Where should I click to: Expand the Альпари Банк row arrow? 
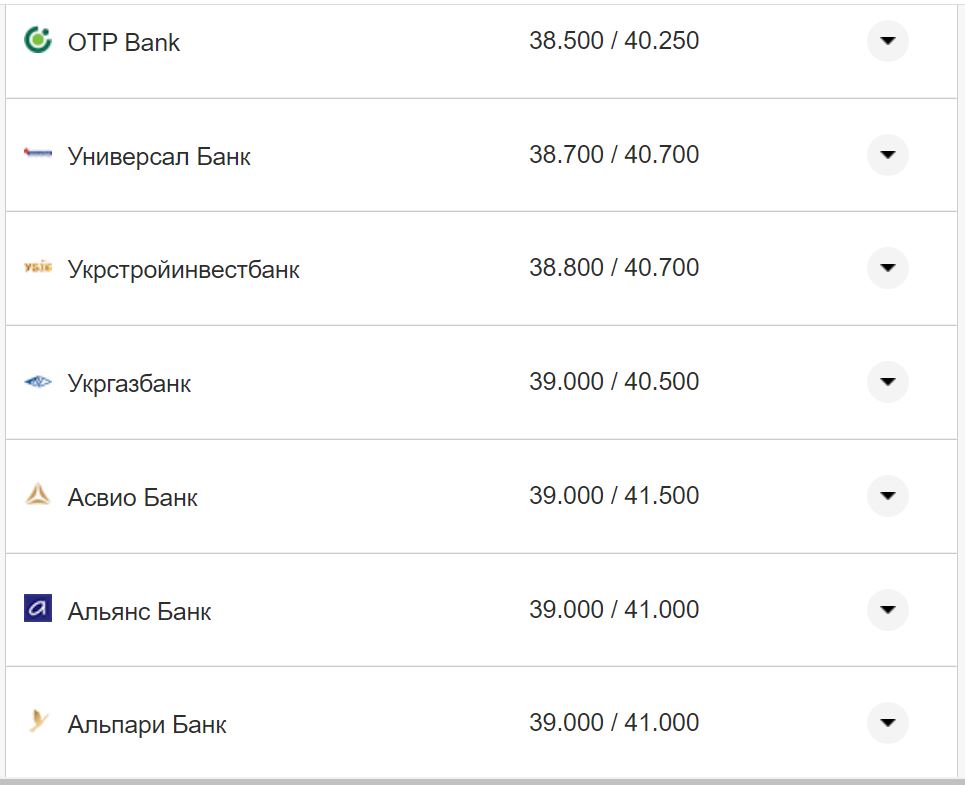887,723
